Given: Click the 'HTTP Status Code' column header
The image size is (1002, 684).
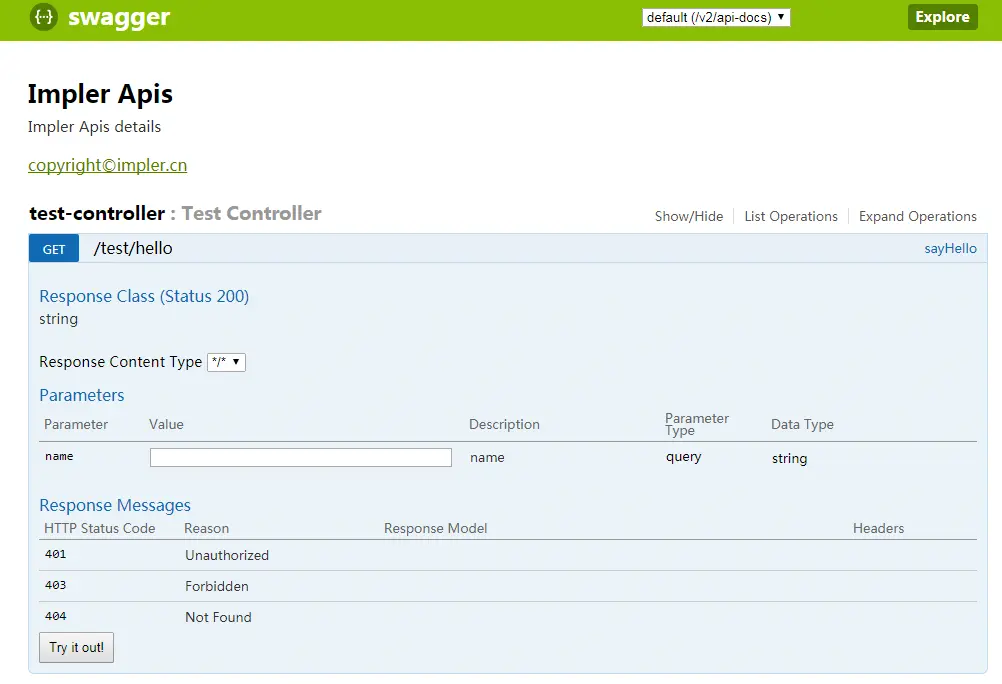Looking at the screenshot, I should click(100, 528).
